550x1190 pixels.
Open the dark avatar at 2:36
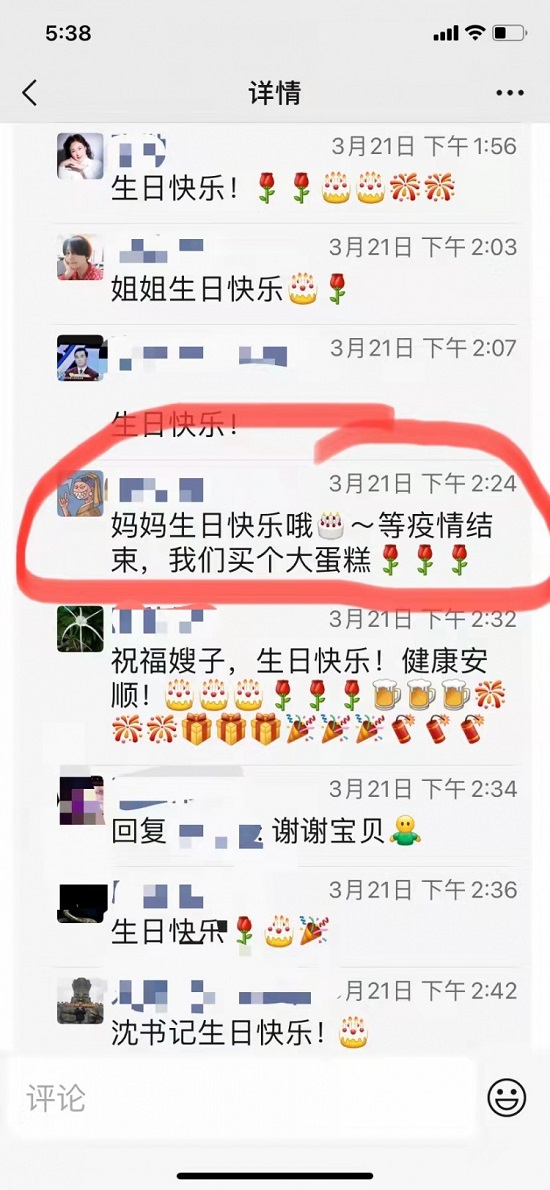point(80,900)
